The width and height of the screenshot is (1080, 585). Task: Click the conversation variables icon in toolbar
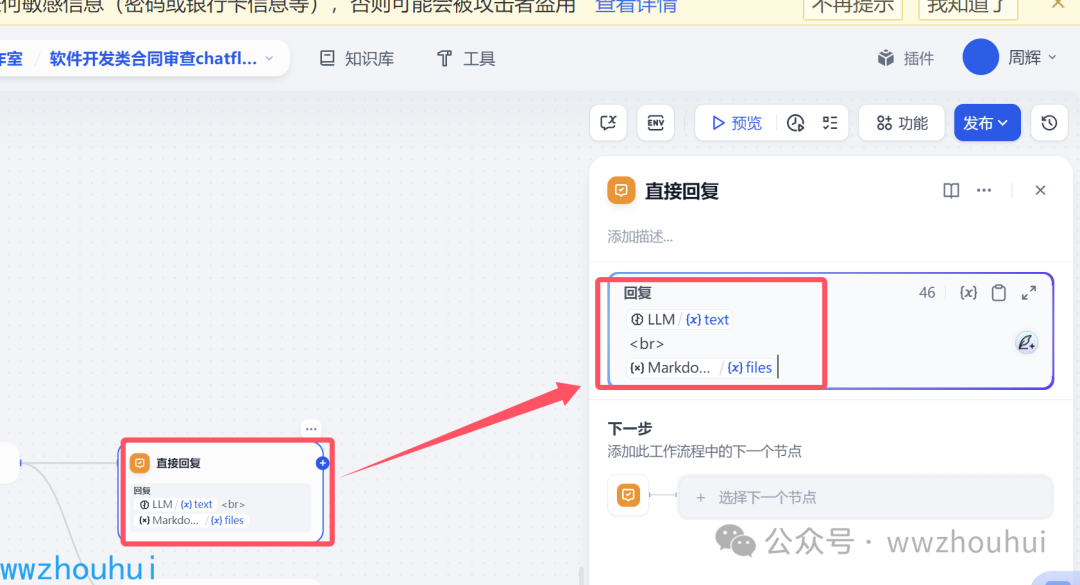608,123
